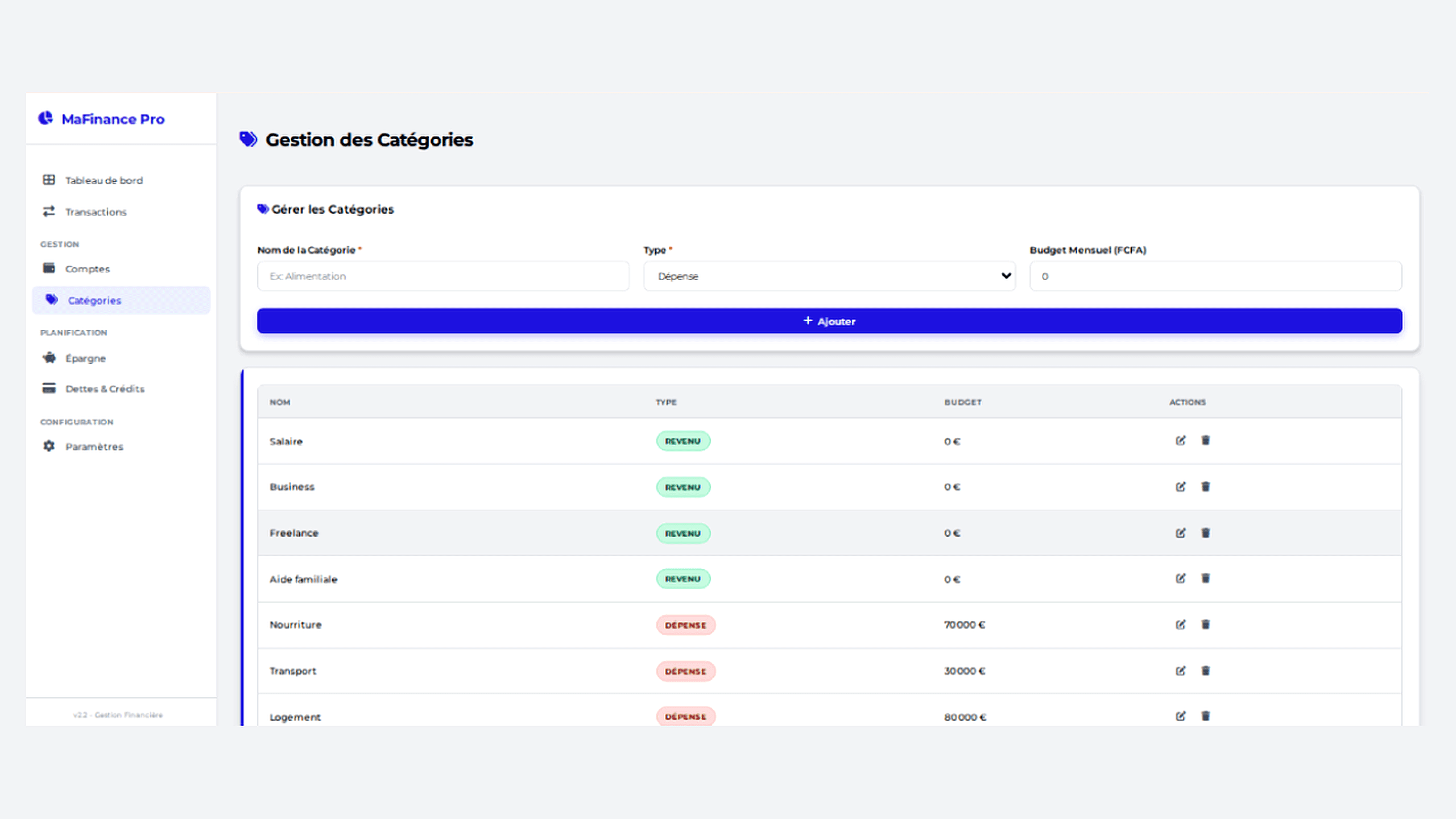
Task: Select the Transactions arrows icon
Action: 49,212
